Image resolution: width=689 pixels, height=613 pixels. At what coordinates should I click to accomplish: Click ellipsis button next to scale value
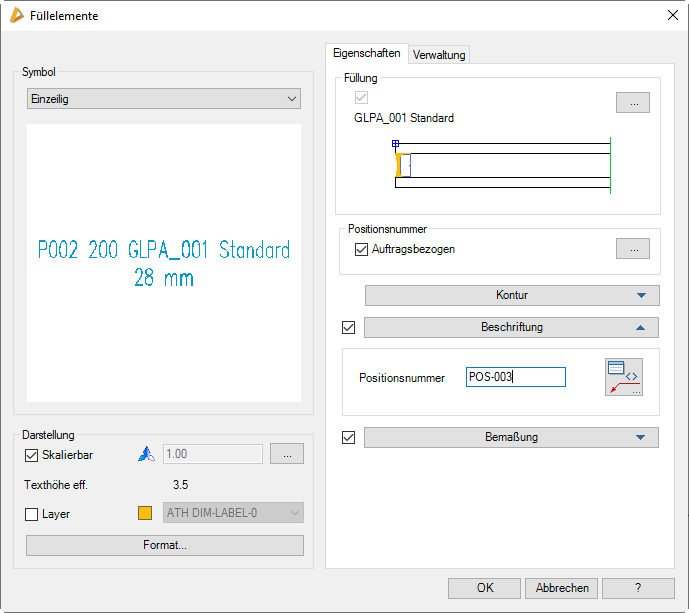pyautogui.click(x=287, y=455)
